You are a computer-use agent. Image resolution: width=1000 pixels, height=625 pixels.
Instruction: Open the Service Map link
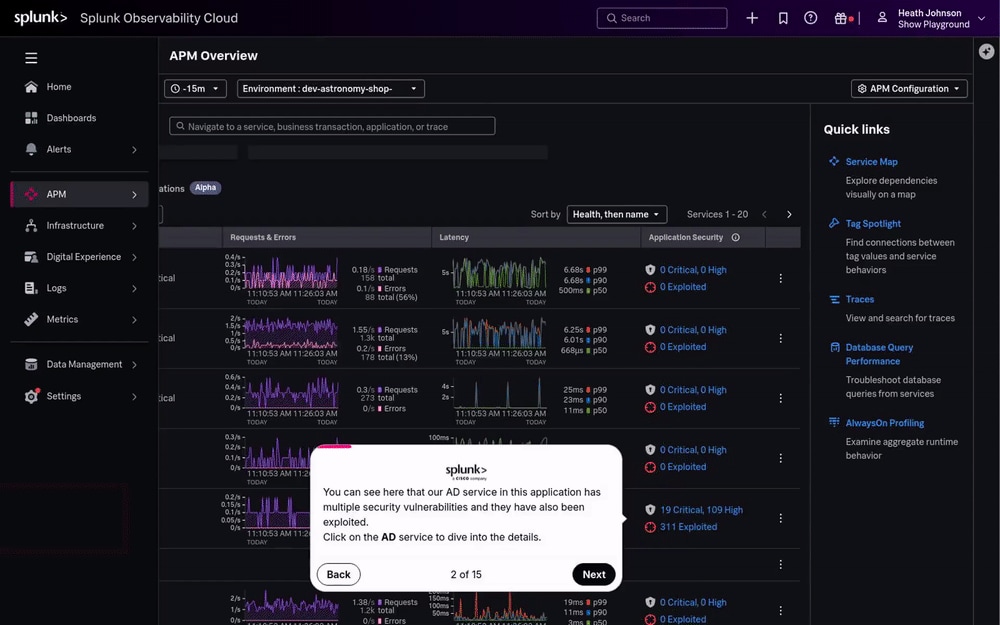(x=871, y=161)
